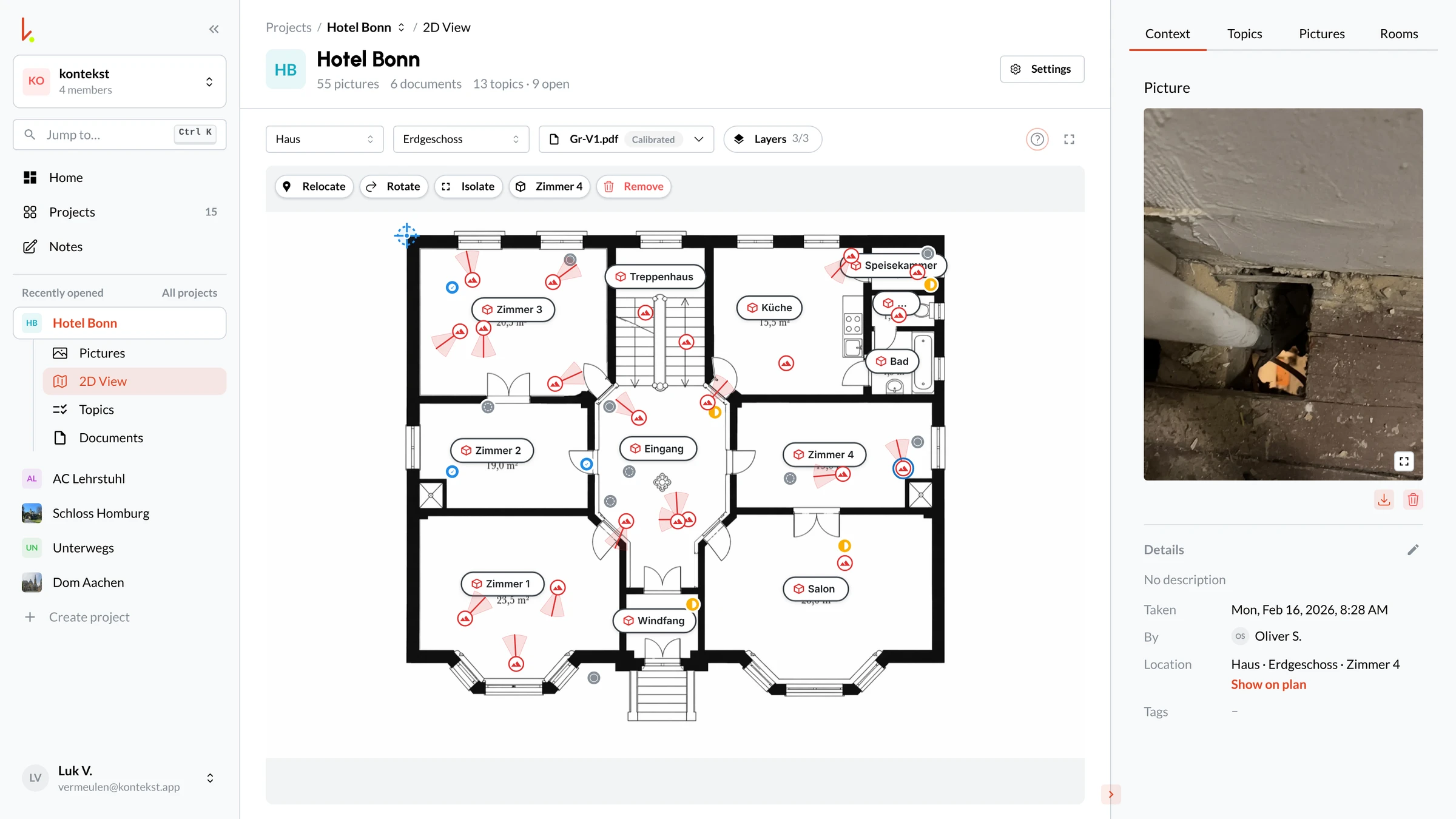This screenshot has height=819, width=1456.
Task: Click the kontekst logo
Action: click(x=27, y=29)
